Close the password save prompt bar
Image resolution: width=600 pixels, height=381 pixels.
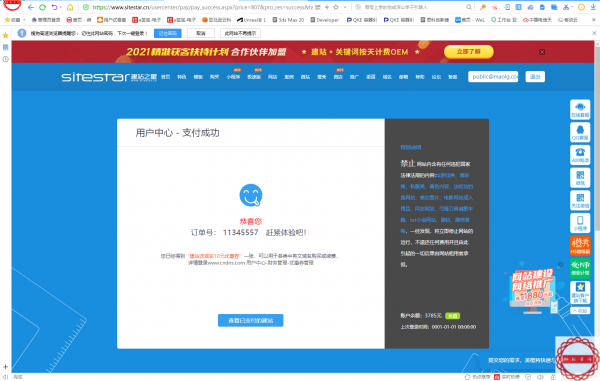click(594, 33)
